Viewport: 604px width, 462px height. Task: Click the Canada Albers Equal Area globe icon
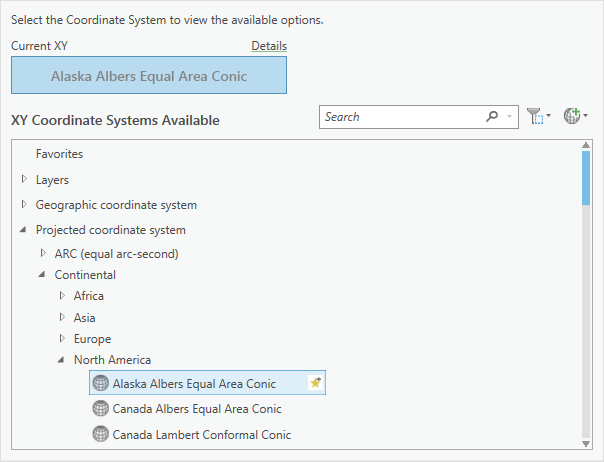[100, 409]
